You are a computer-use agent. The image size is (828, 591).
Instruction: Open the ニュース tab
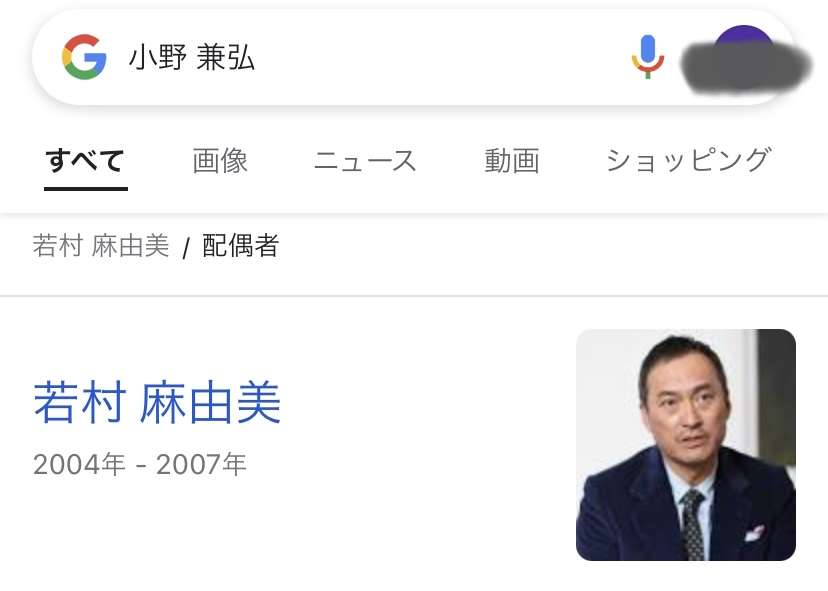coord(365,161)
